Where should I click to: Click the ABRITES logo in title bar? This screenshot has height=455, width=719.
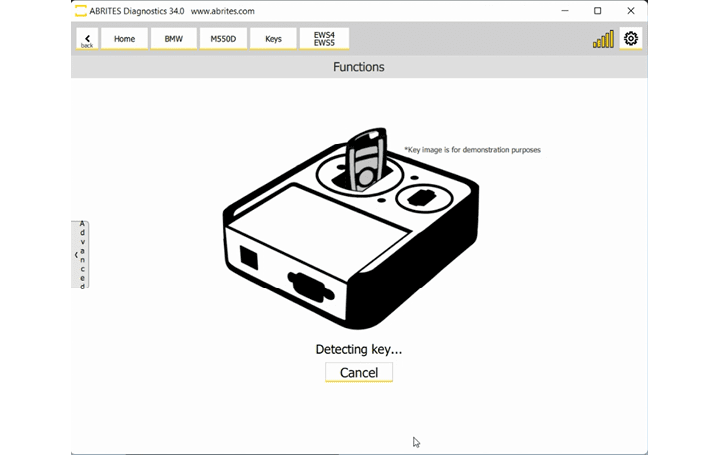tap(81, 11)
